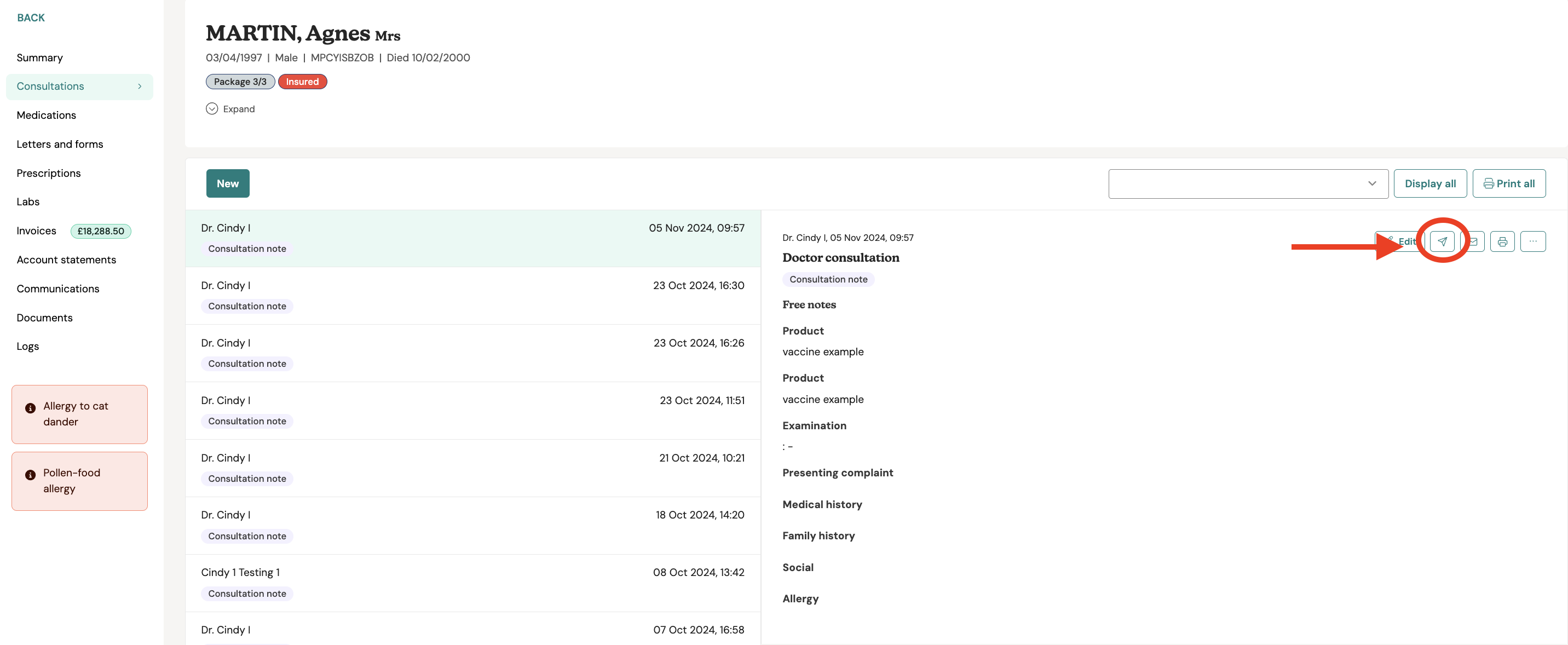Viewport: 1568px width, 645px height.
Task: Expand patient details via circled chevron
Action: point(212,109)
